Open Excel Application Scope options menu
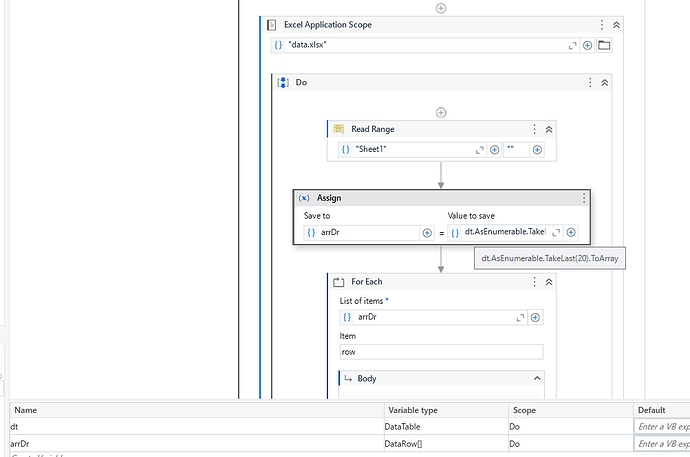Viewport: 690px width, 457px height. [x=602, y=25]
